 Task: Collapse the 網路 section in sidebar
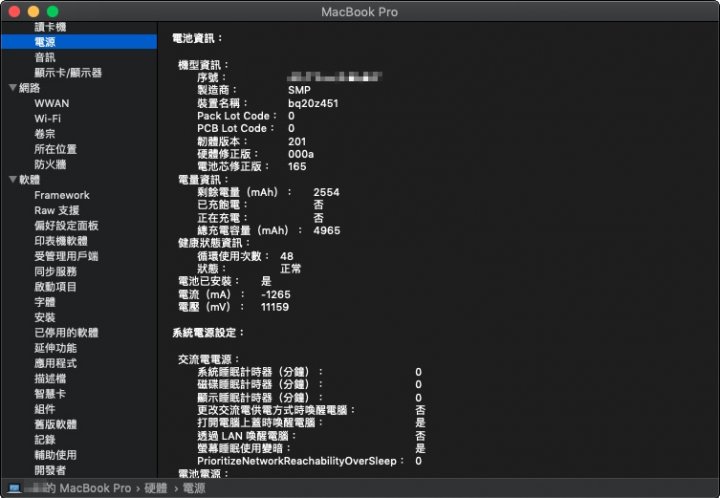click(13, 87)
